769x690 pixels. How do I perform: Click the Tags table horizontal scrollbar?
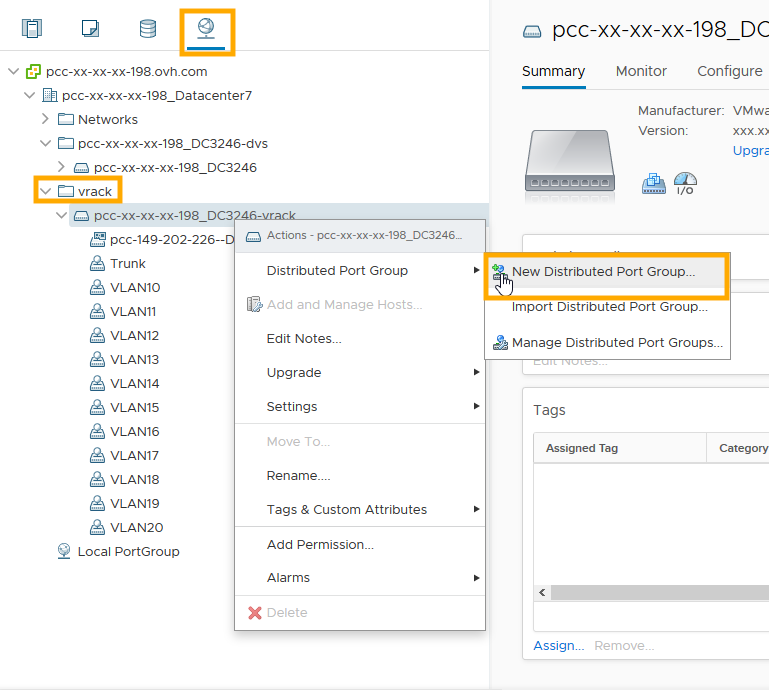point(660,592)
